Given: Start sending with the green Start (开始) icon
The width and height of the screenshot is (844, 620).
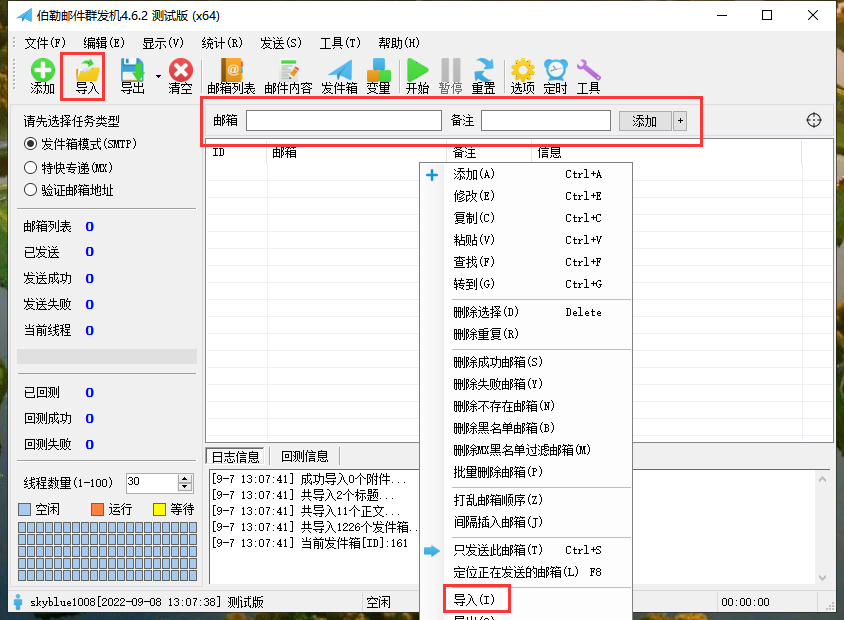Looking at the screenshot, I should pos(418,76).
